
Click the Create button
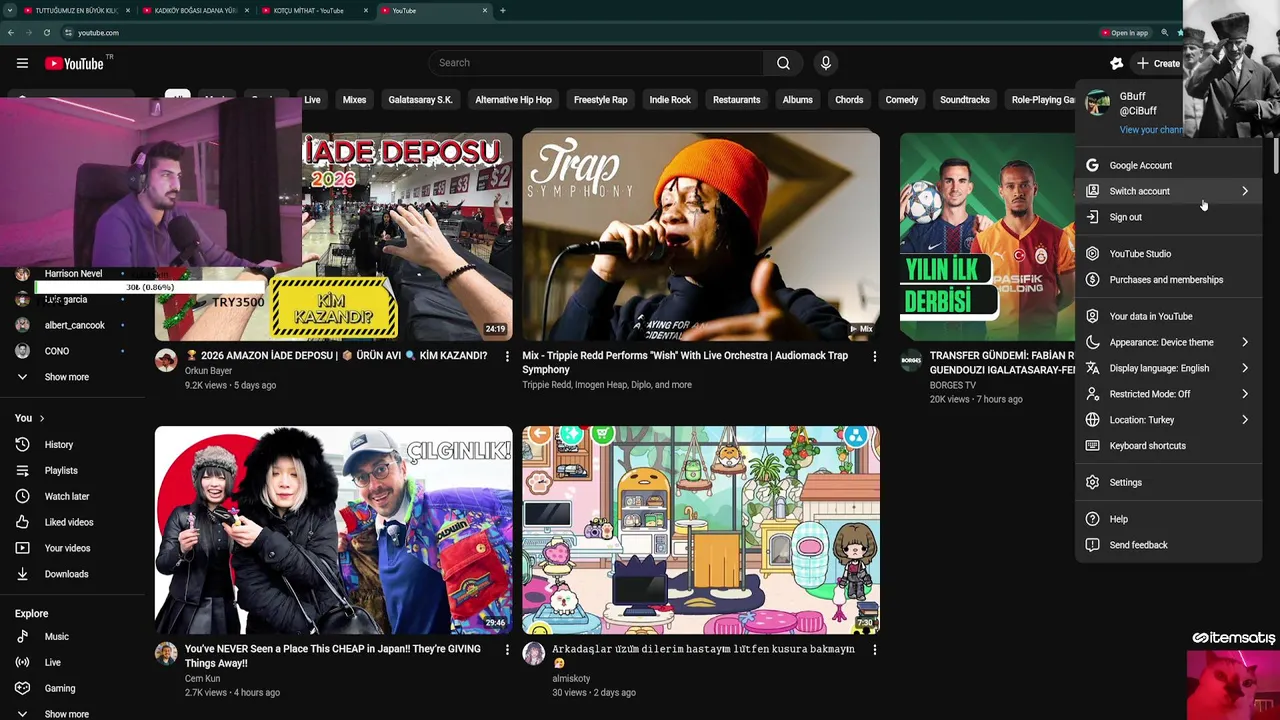coord(1158,63)
